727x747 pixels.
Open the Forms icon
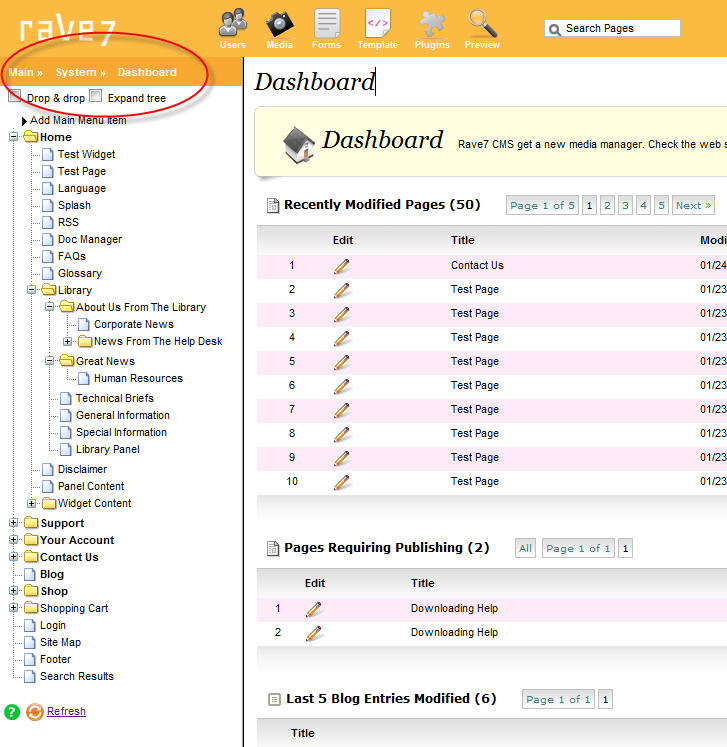(326, 23)
